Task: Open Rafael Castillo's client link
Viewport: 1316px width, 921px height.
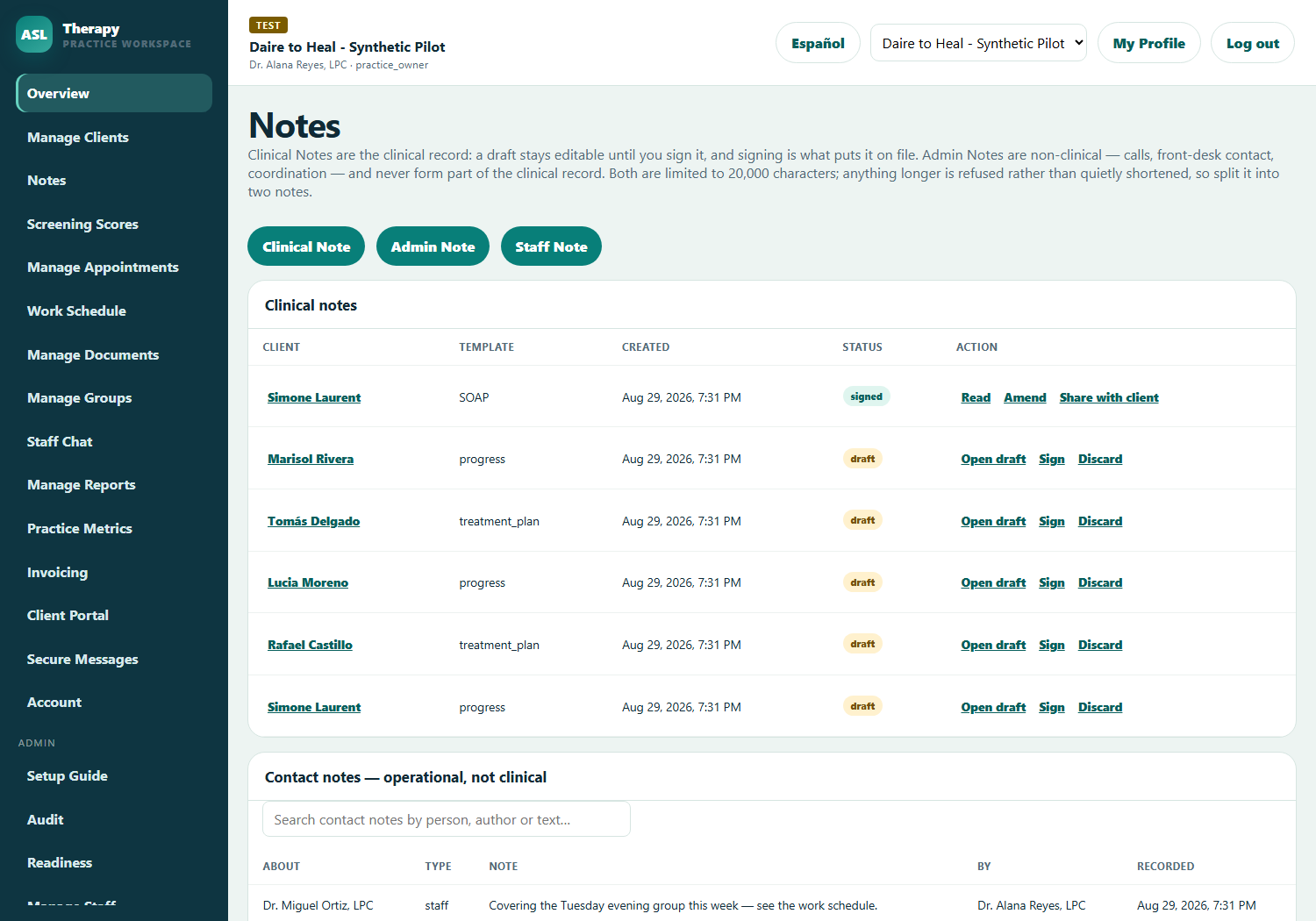Action: (310, 645)
